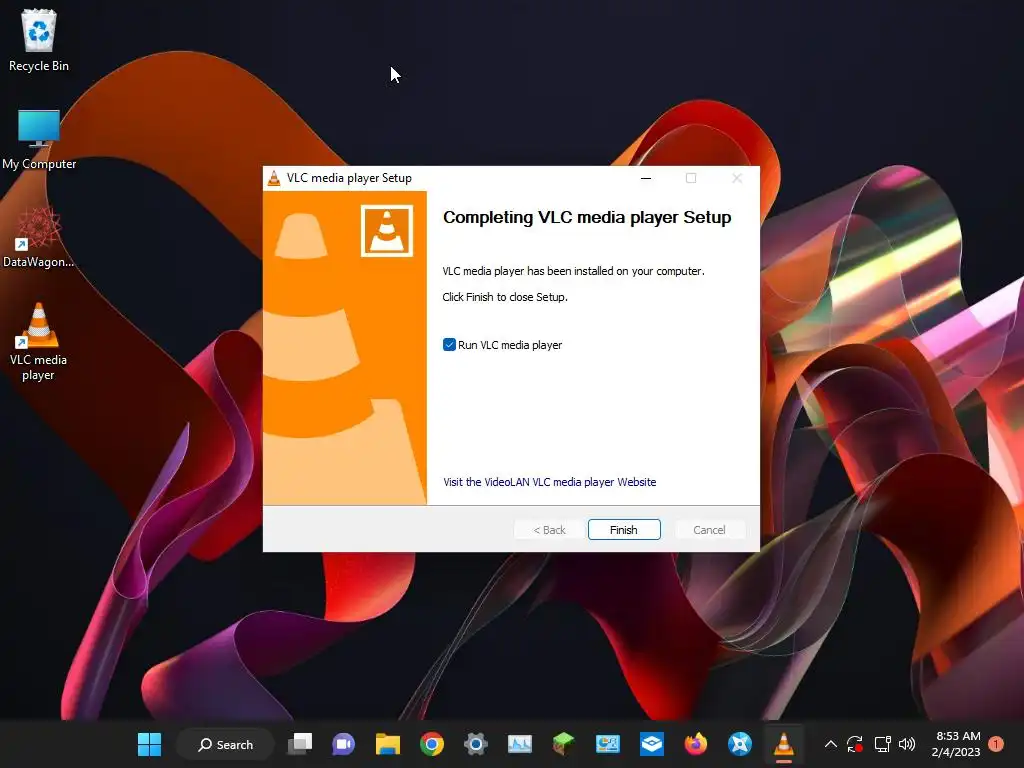Open the blue box app in taskbar
The width and height of the screenshot is (1024, 768).
652,744
